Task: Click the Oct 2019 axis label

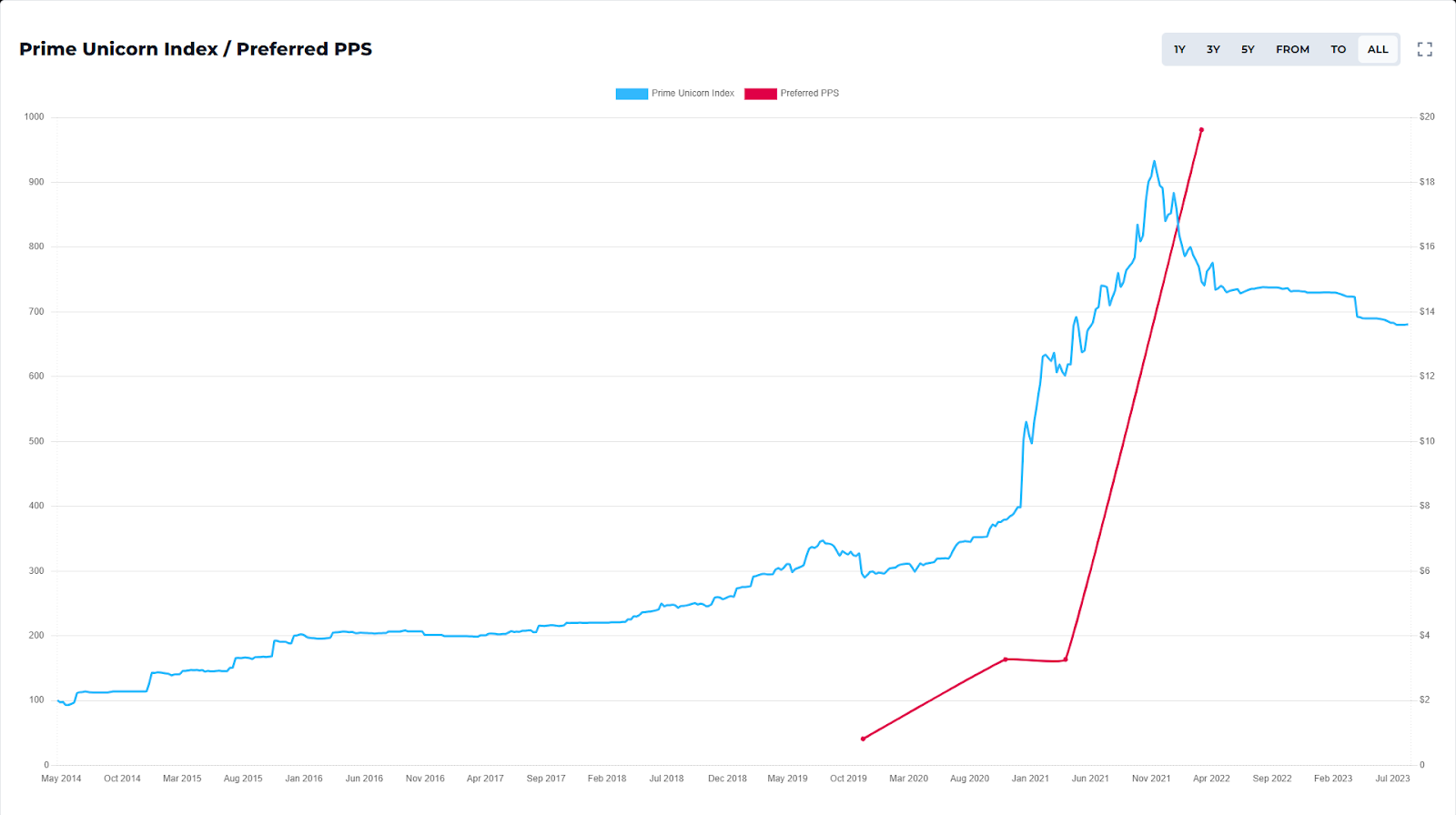Action: (x=848, y=779)
